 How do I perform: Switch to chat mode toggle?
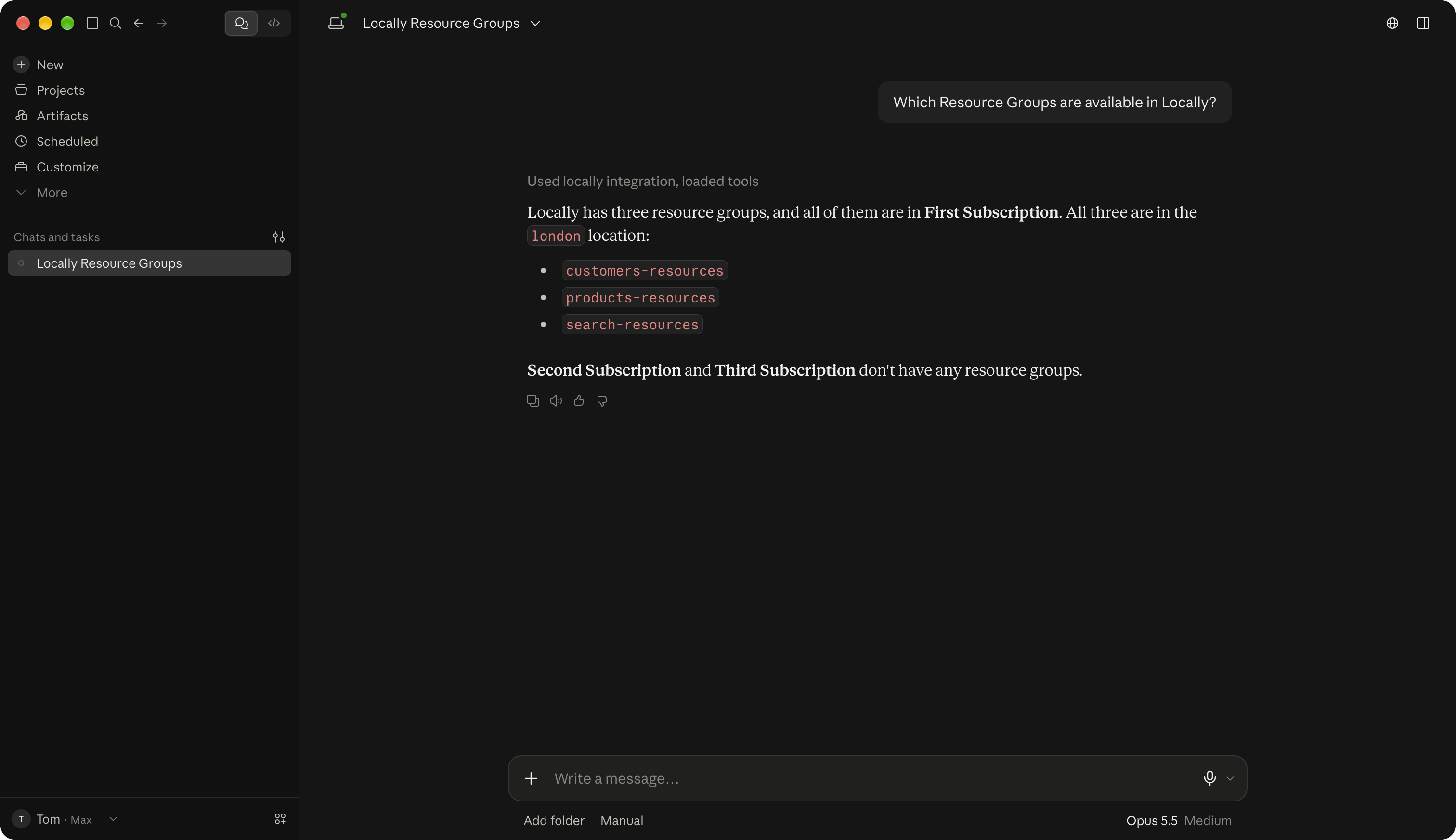point(241,23)
